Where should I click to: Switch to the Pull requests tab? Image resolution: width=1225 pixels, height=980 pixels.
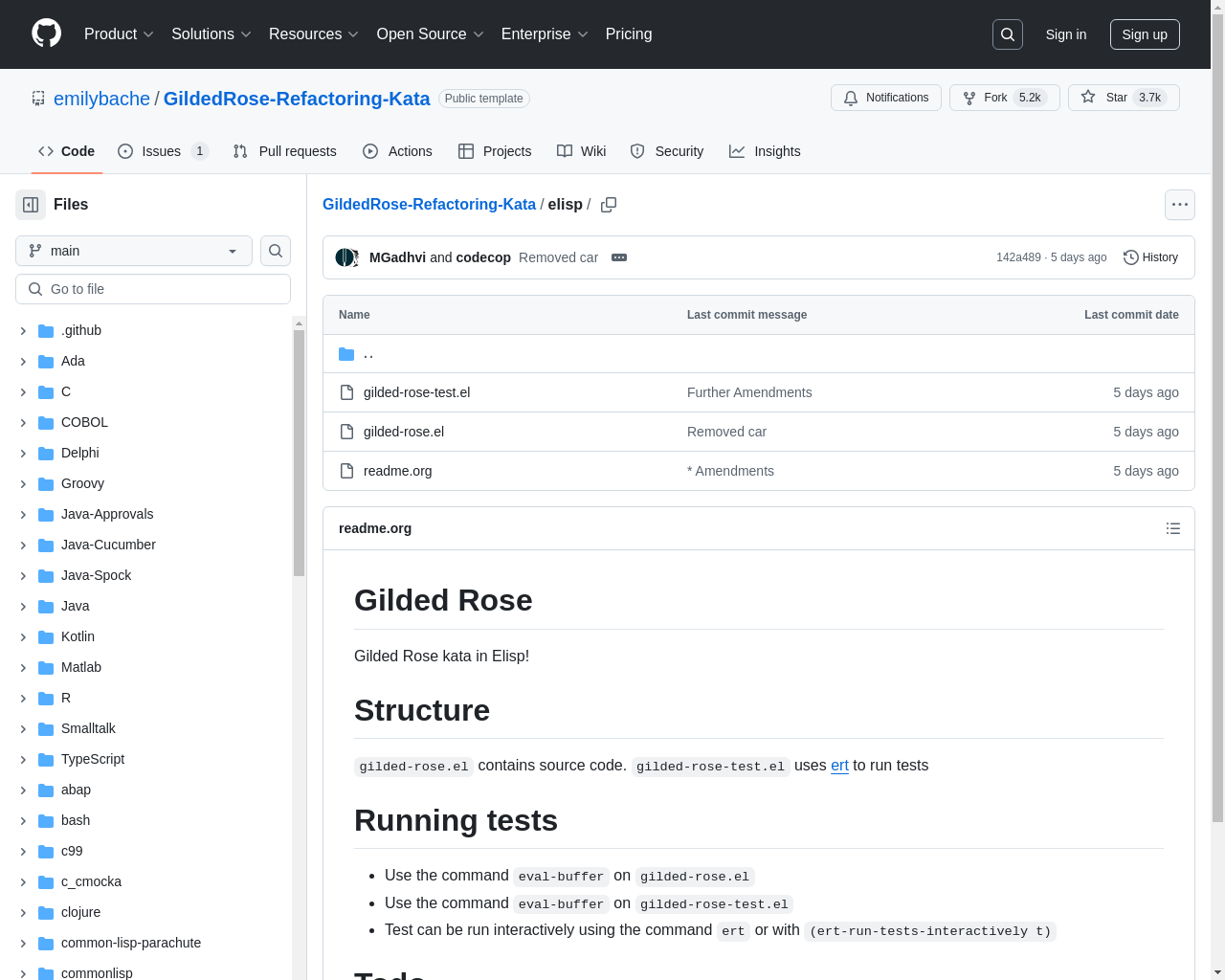(285, 151)
